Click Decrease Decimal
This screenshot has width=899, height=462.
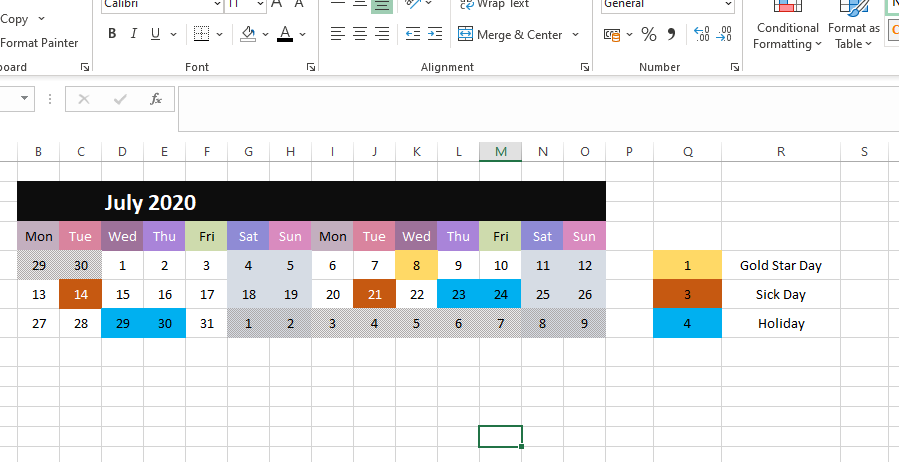tap(724, 34)
